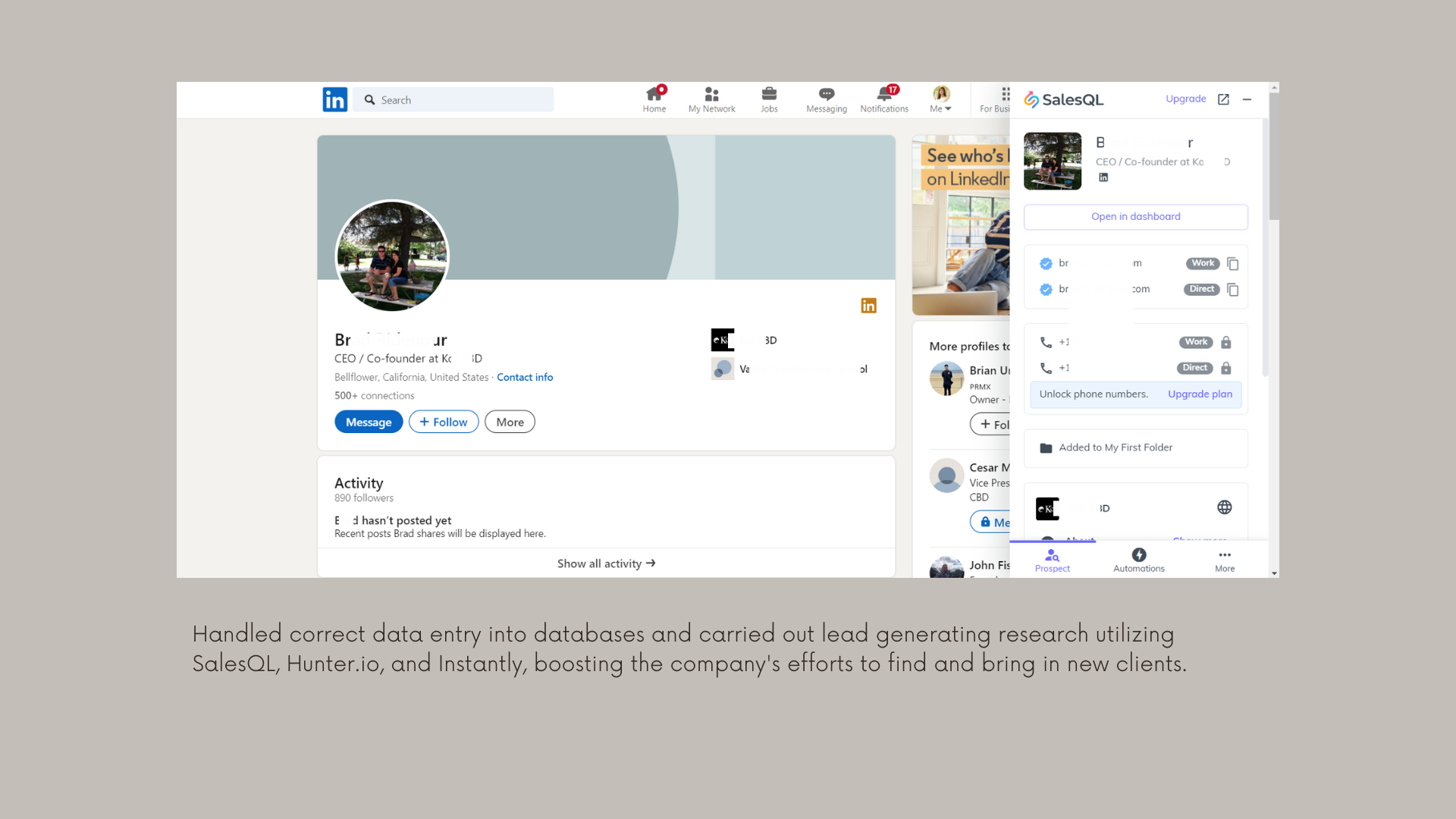Image resolution: width=1456 pixels, height=819 pixels.
Task: Switch to the Automations tab
Action: click(x=1139, y=560)
